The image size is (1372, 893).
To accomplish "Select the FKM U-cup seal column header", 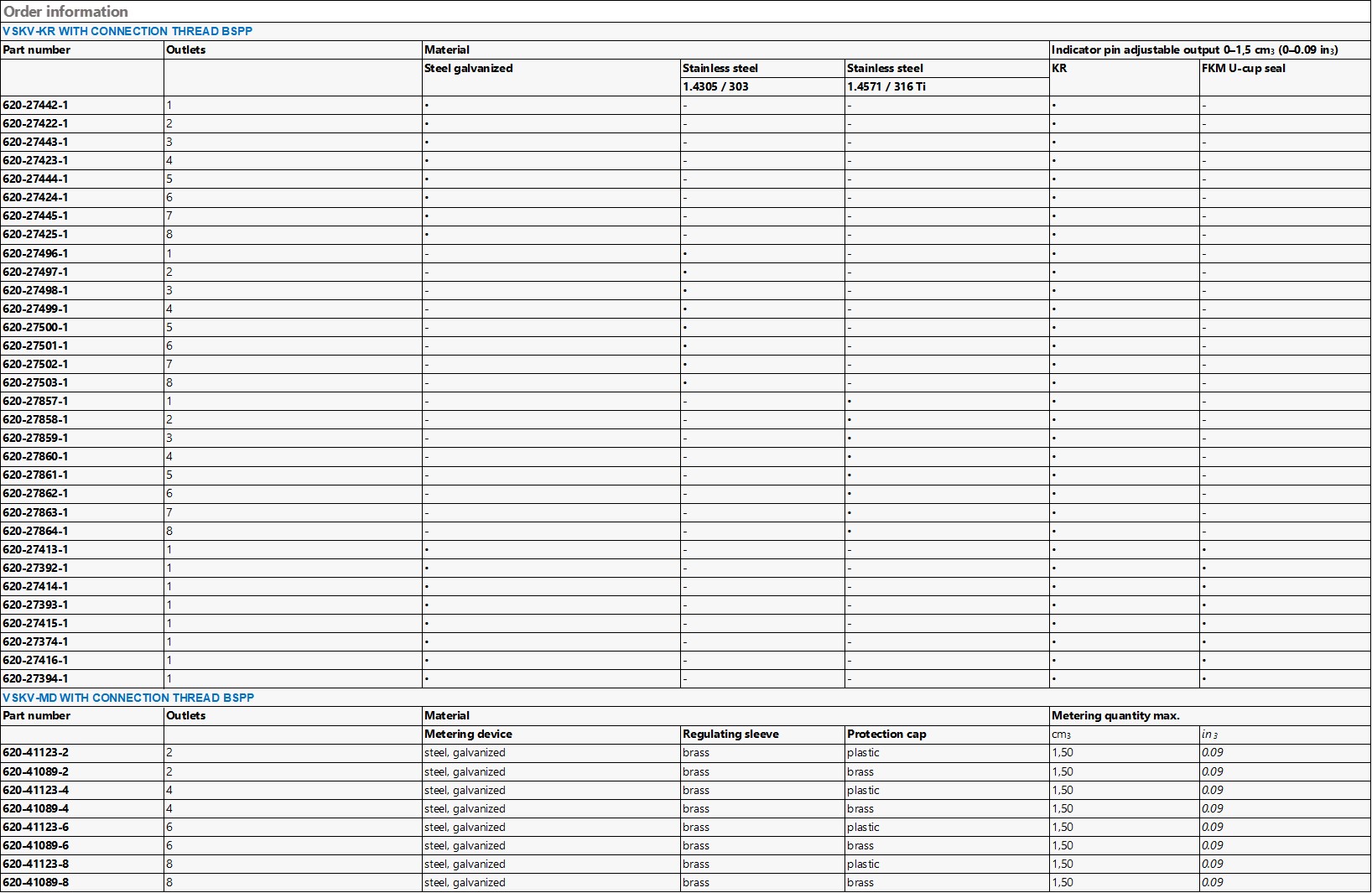I will tap(1243, 68).
